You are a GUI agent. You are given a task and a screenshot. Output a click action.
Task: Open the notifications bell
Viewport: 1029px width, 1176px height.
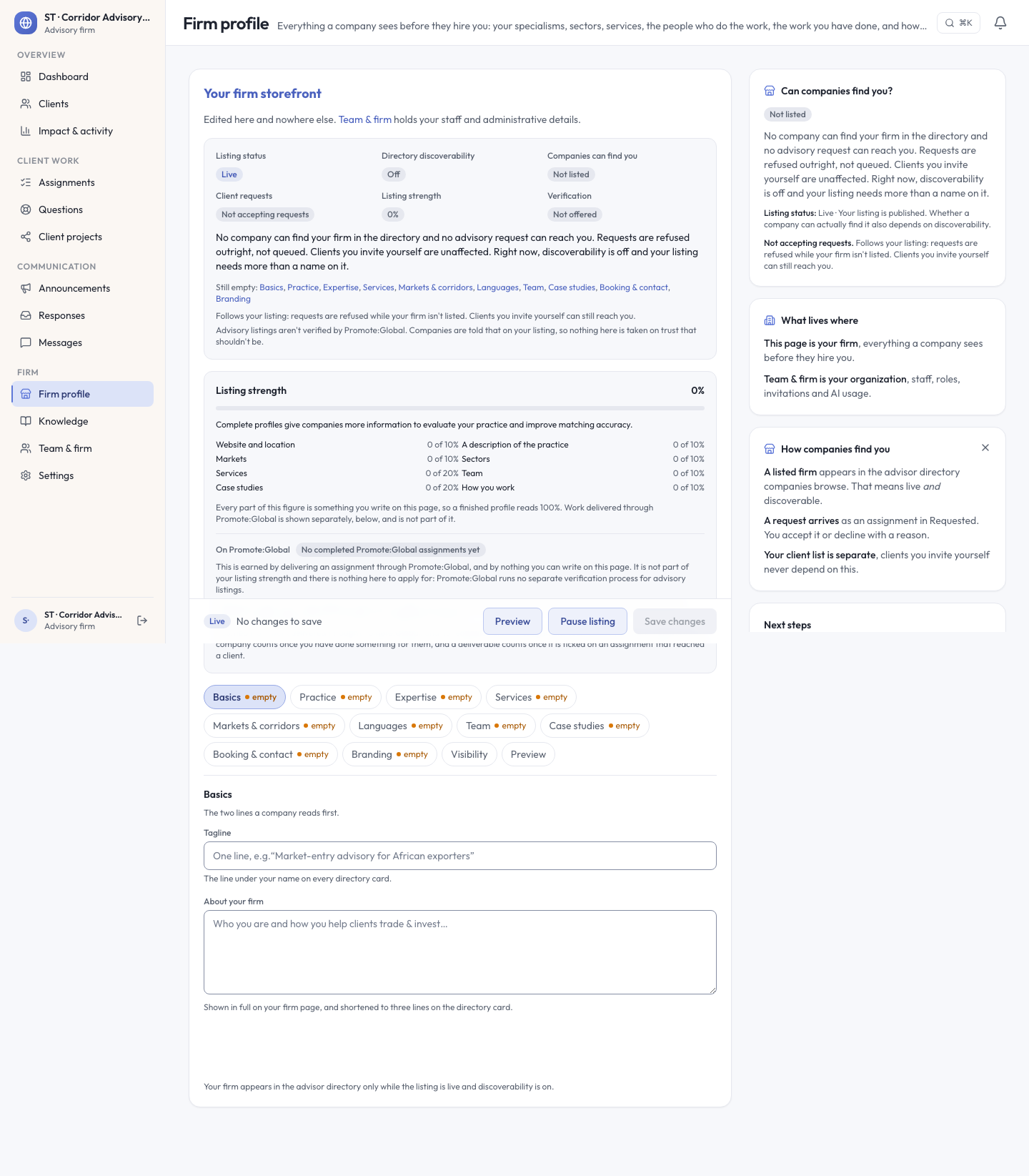1000,23
